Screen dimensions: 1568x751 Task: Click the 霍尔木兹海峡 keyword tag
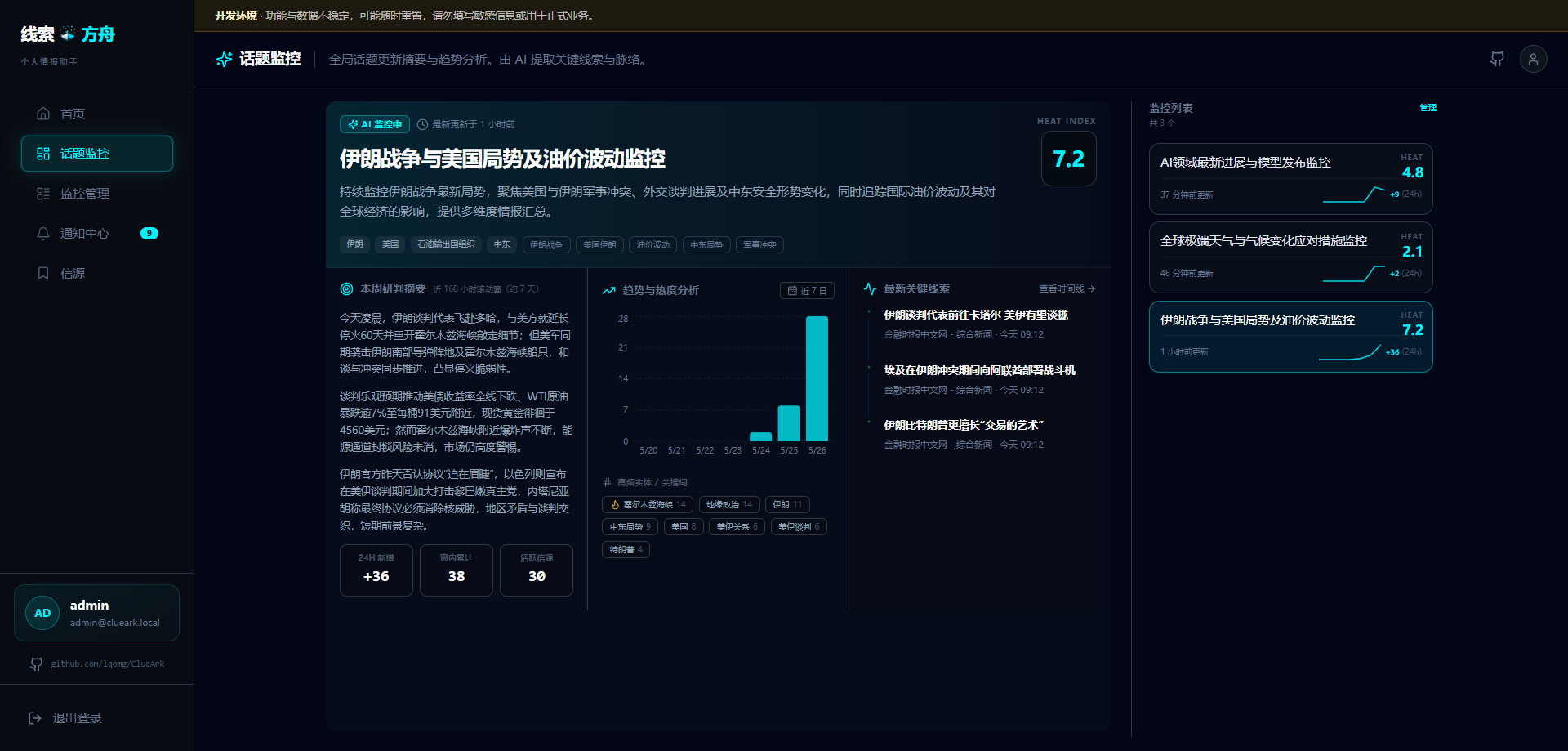[648, 505]
